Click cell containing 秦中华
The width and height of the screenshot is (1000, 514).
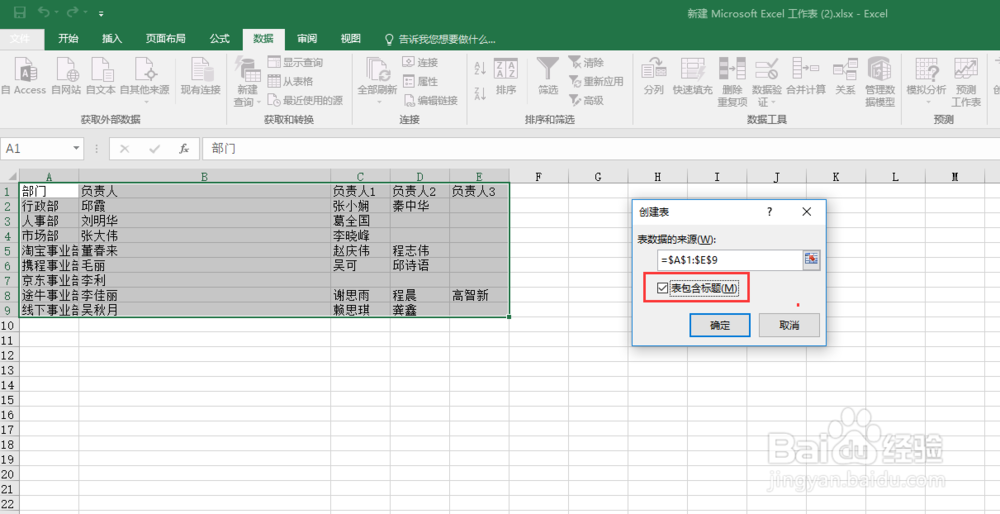pos(420,206)
